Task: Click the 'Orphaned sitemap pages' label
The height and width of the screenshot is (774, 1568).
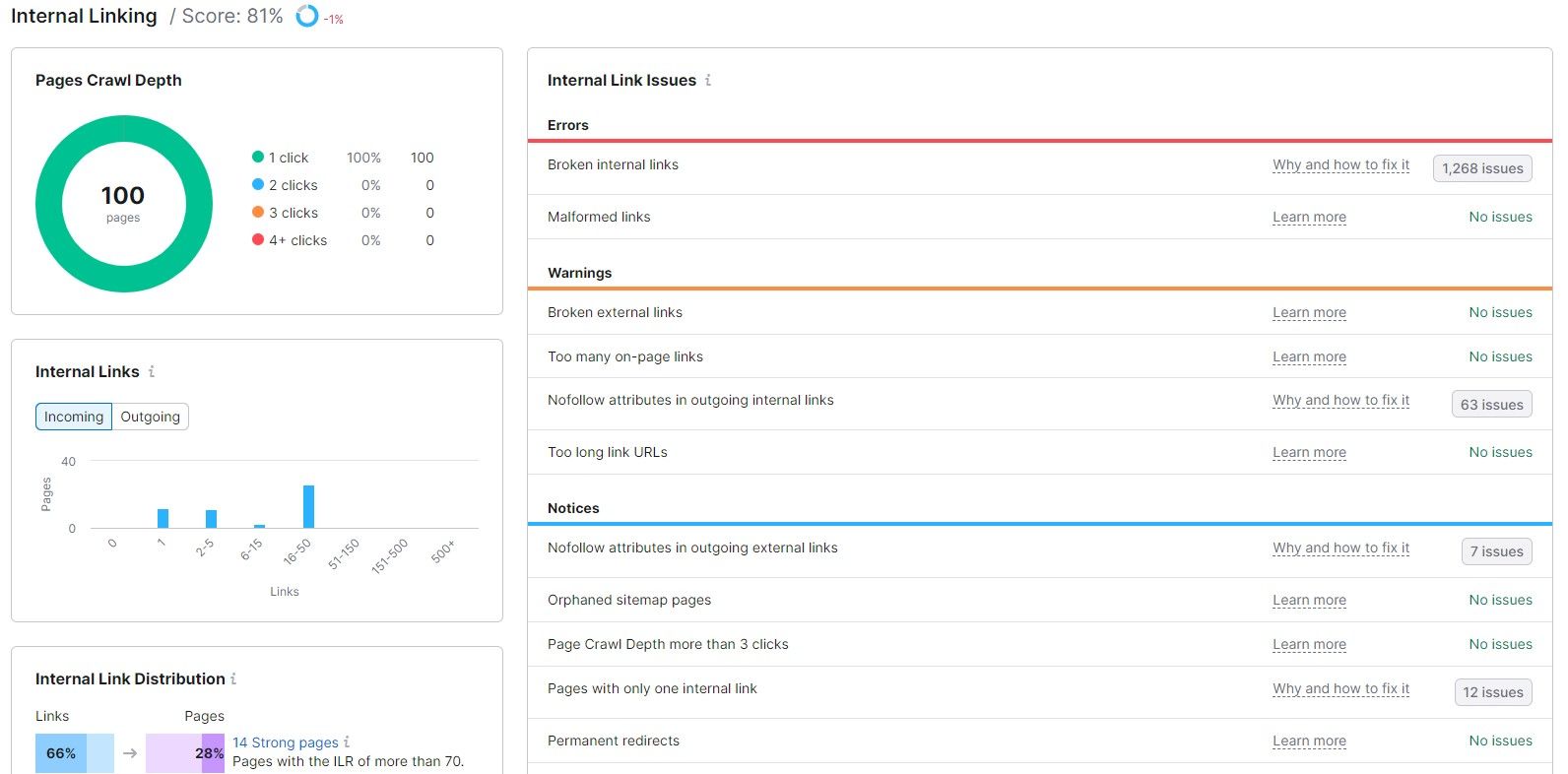Action: [629, 600]
